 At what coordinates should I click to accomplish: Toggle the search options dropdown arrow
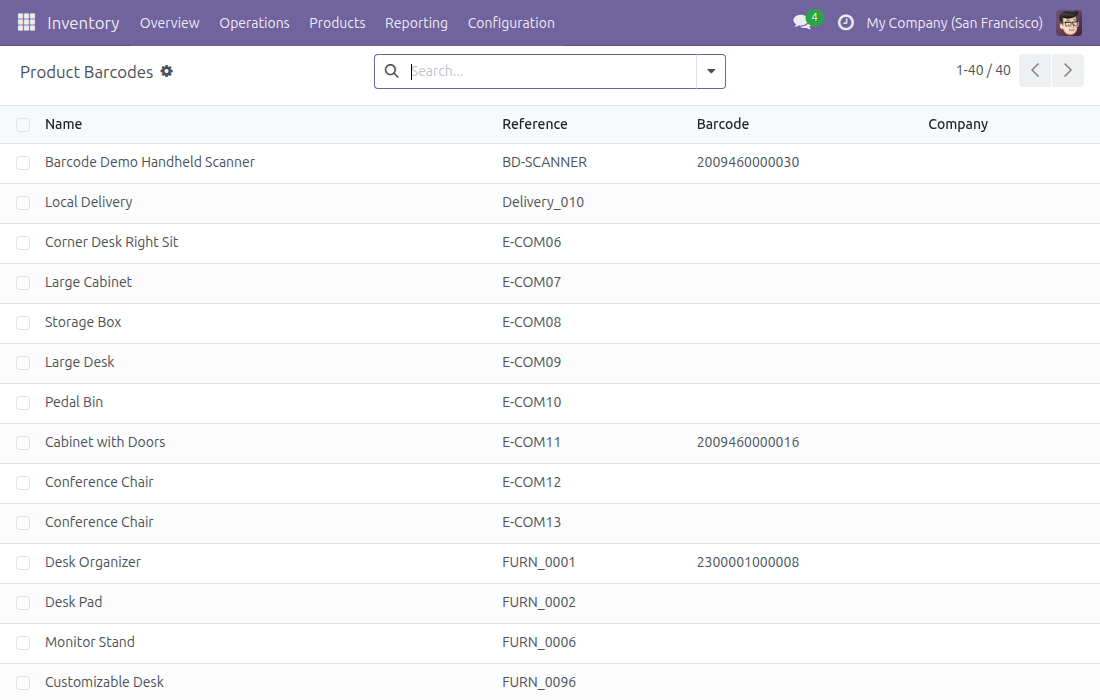(x=711, y=71)
